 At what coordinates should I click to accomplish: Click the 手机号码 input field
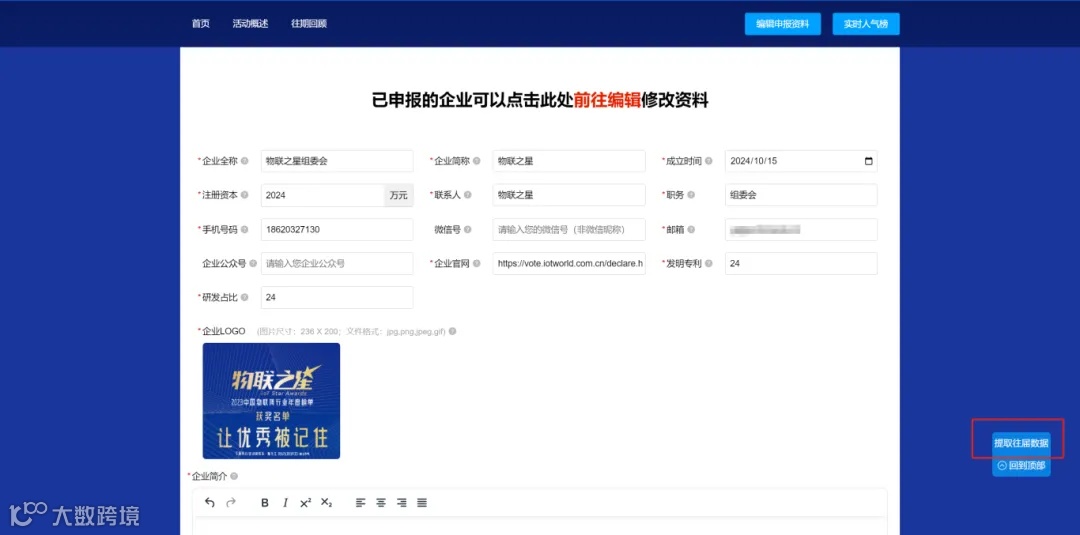click(x=337, y=229)
